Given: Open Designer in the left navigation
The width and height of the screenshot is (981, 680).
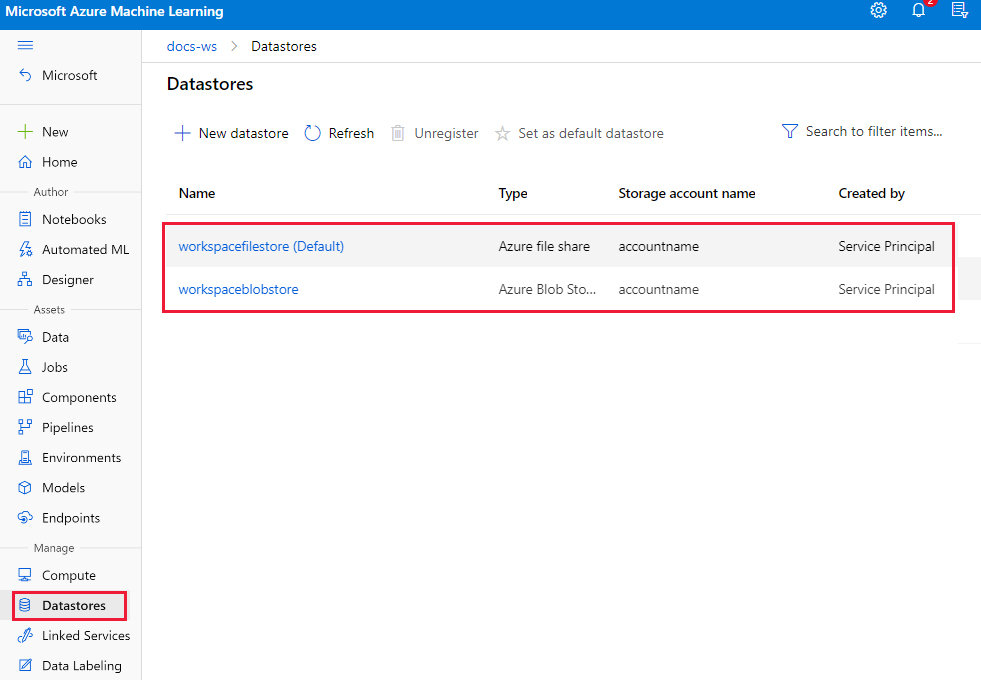Looking at the screenshot, I should coord(68,280).
